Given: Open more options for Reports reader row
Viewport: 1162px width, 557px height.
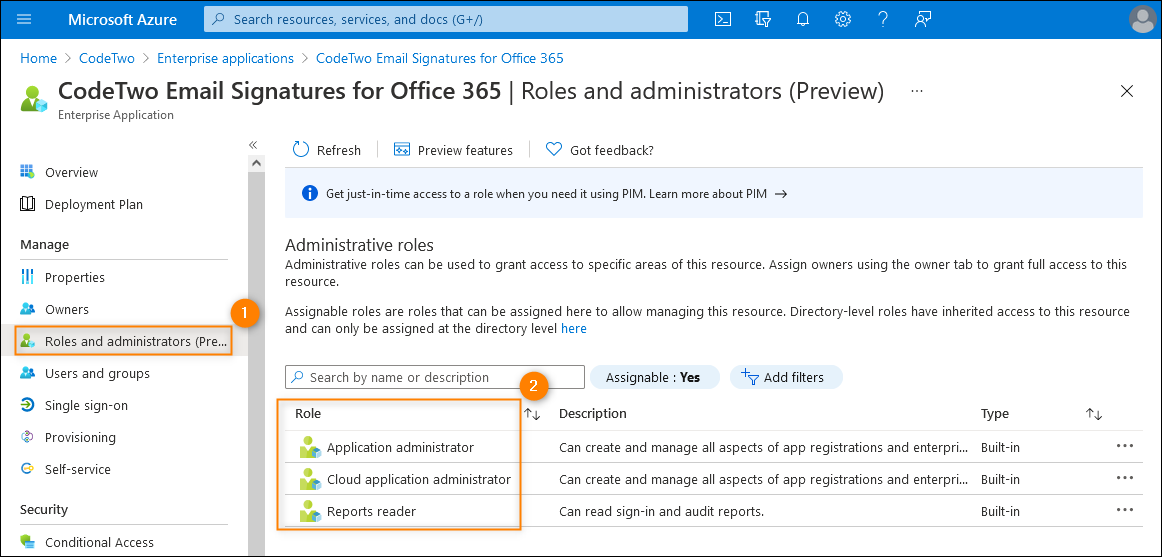Looking at the screenshot, I should pyautogui.click(x=1125, y=510).
